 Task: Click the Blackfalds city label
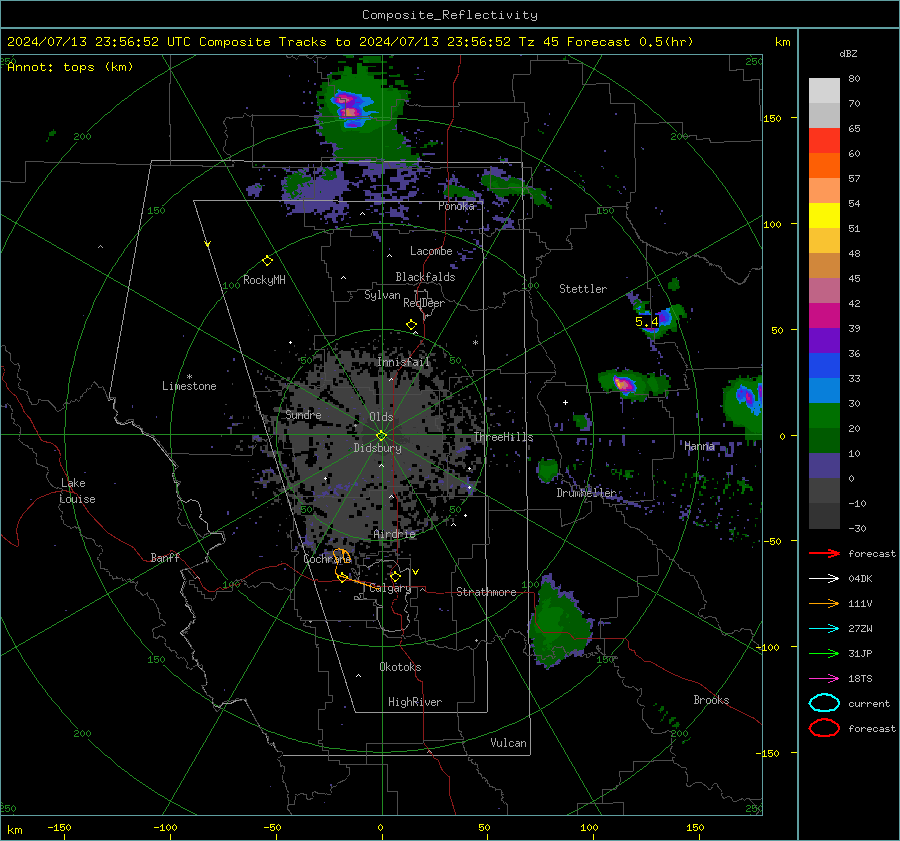coord(425,277)
